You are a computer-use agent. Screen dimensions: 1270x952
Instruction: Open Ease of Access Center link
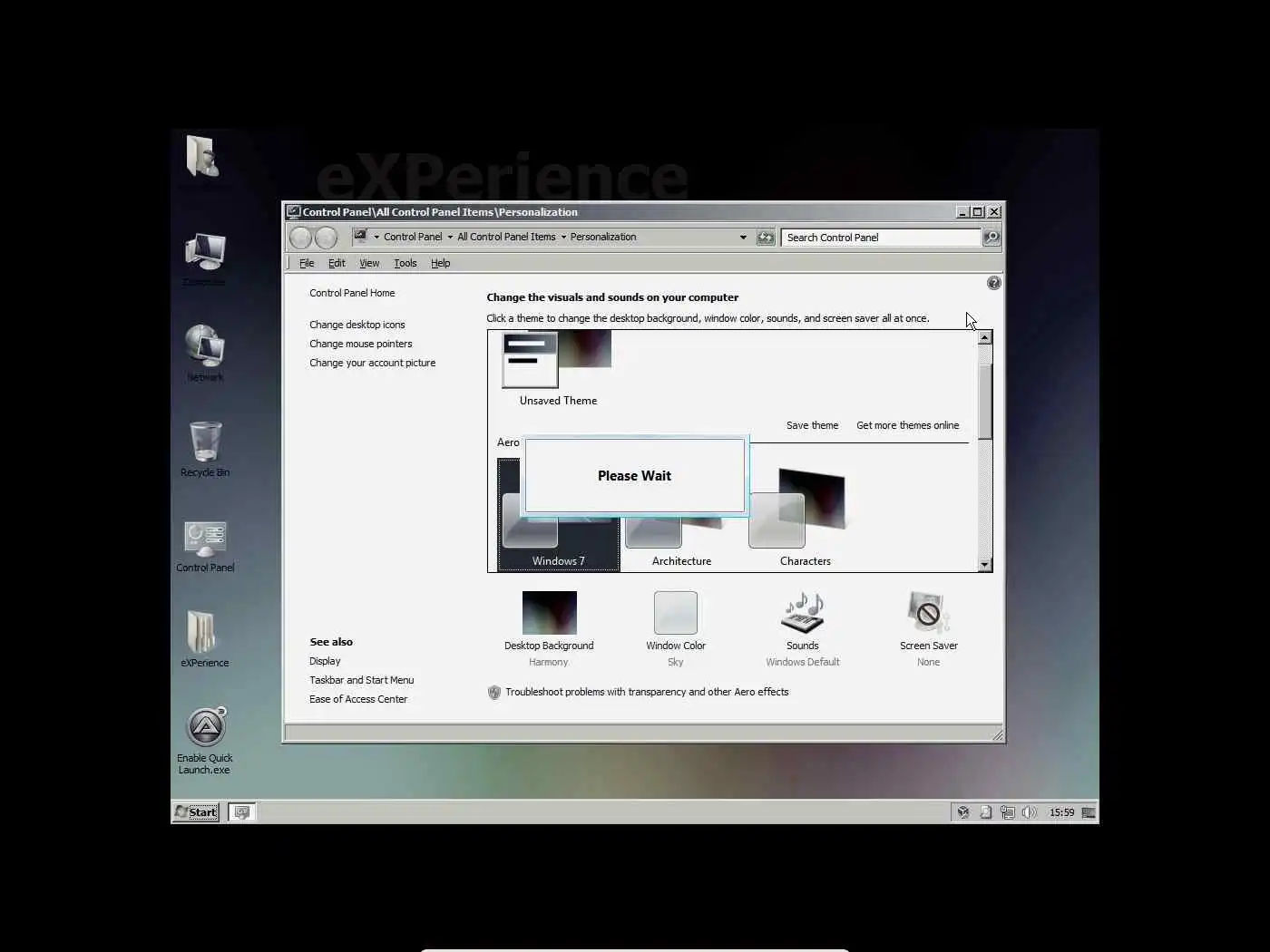tap(357, 699)
